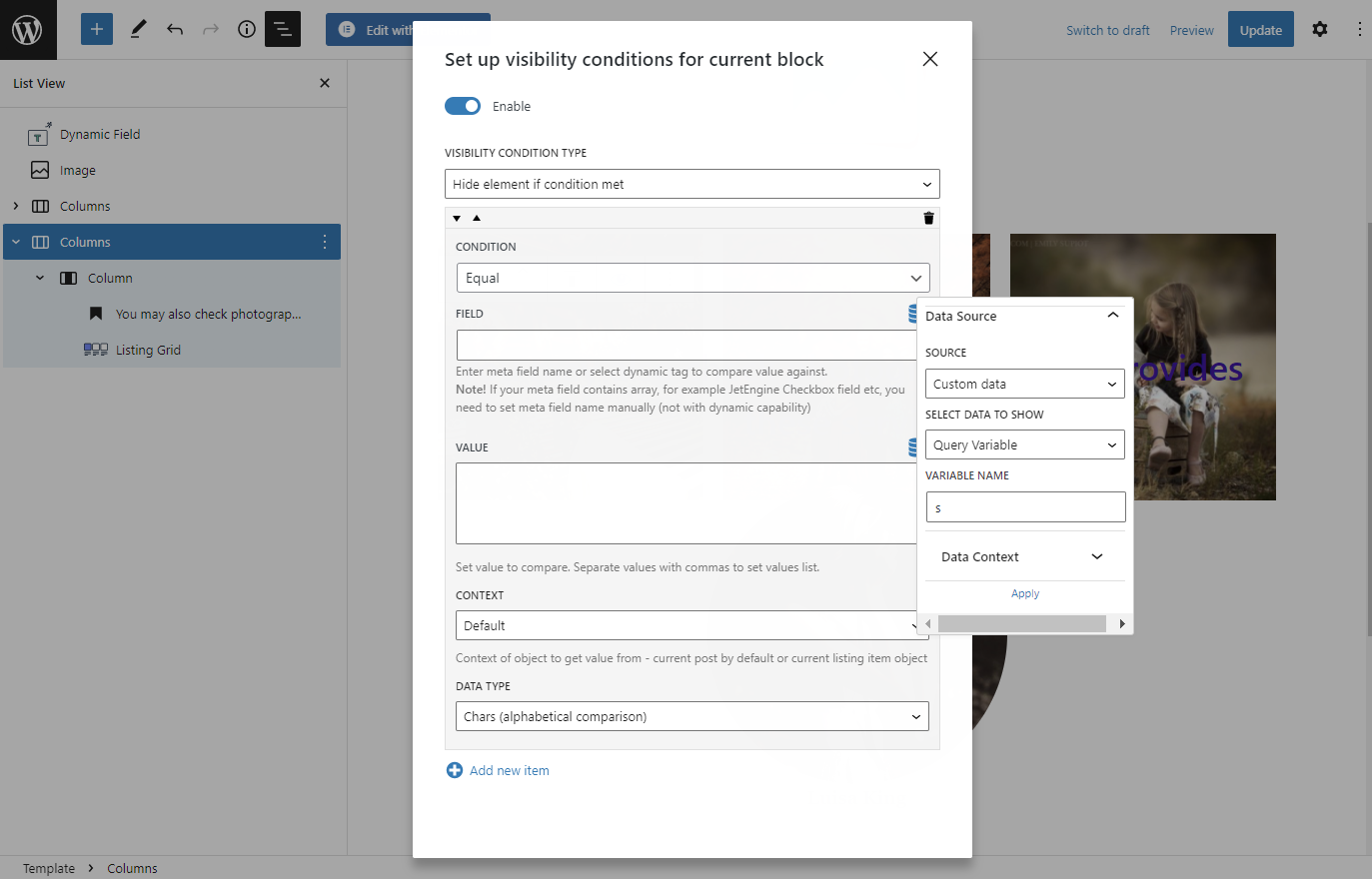Viewport: 1372px width, 879px height.
Task: Toggle the block inserter plus button
Action: (x=97, y=29)
